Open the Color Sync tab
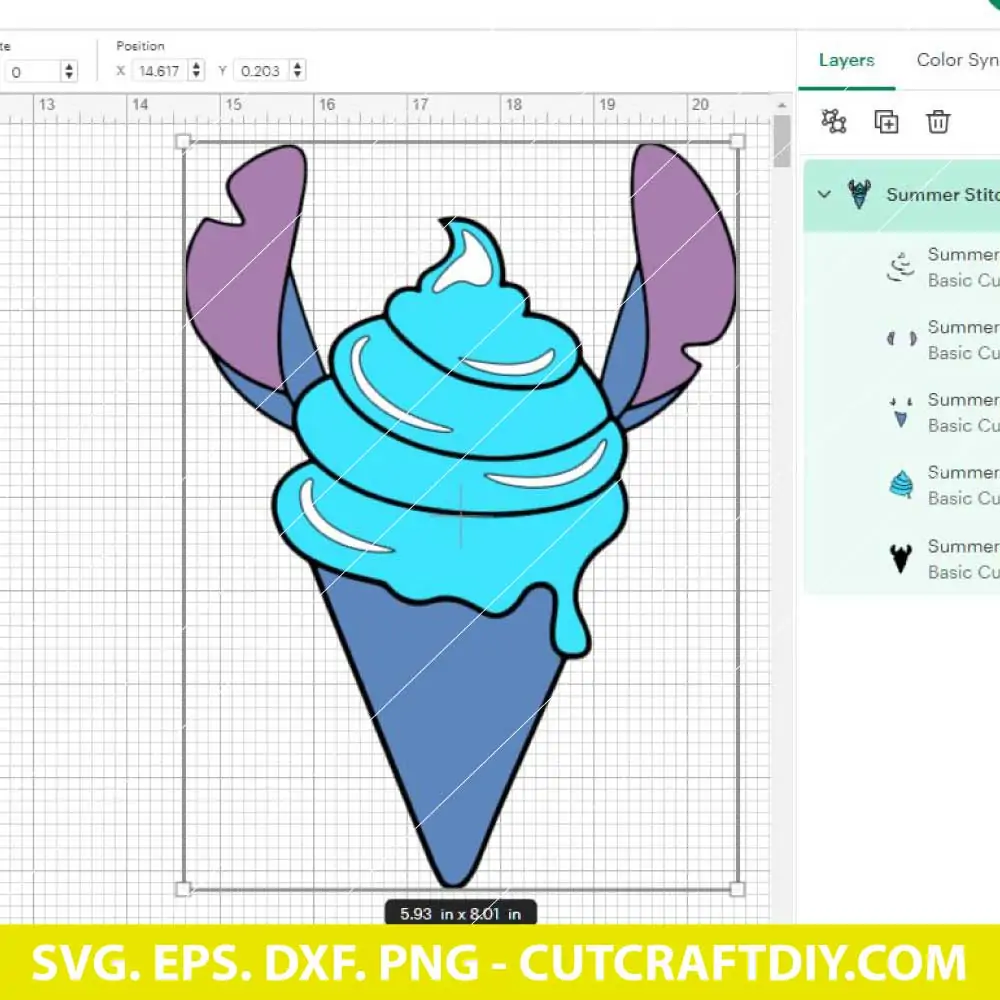 tap(958, 60)
